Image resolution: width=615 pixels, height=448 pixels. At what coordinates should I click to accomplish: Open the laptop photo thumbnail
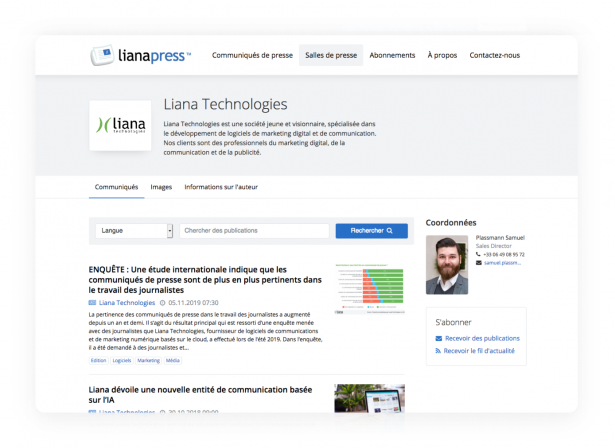tap(369, 398)
